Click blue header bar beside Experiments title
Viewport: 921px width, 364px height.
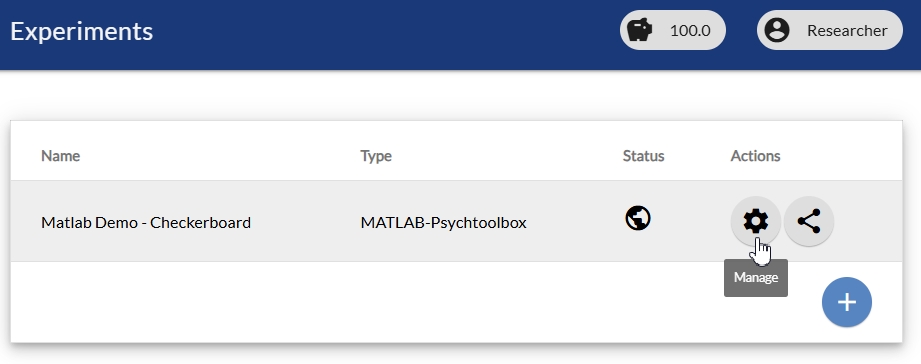[382, 32]
